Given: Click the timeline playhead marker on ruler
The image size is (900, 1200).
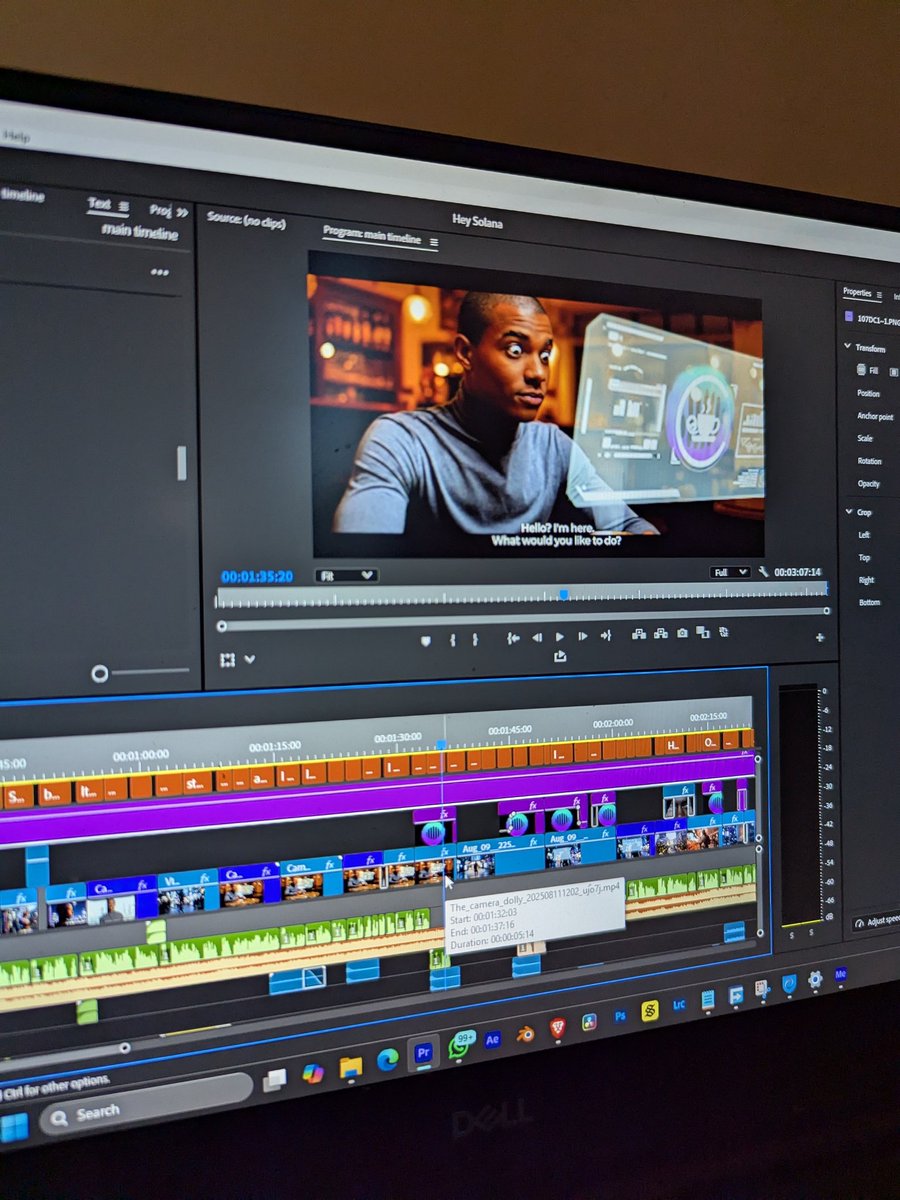Looking at the screenshot, I should click(441, 744).
